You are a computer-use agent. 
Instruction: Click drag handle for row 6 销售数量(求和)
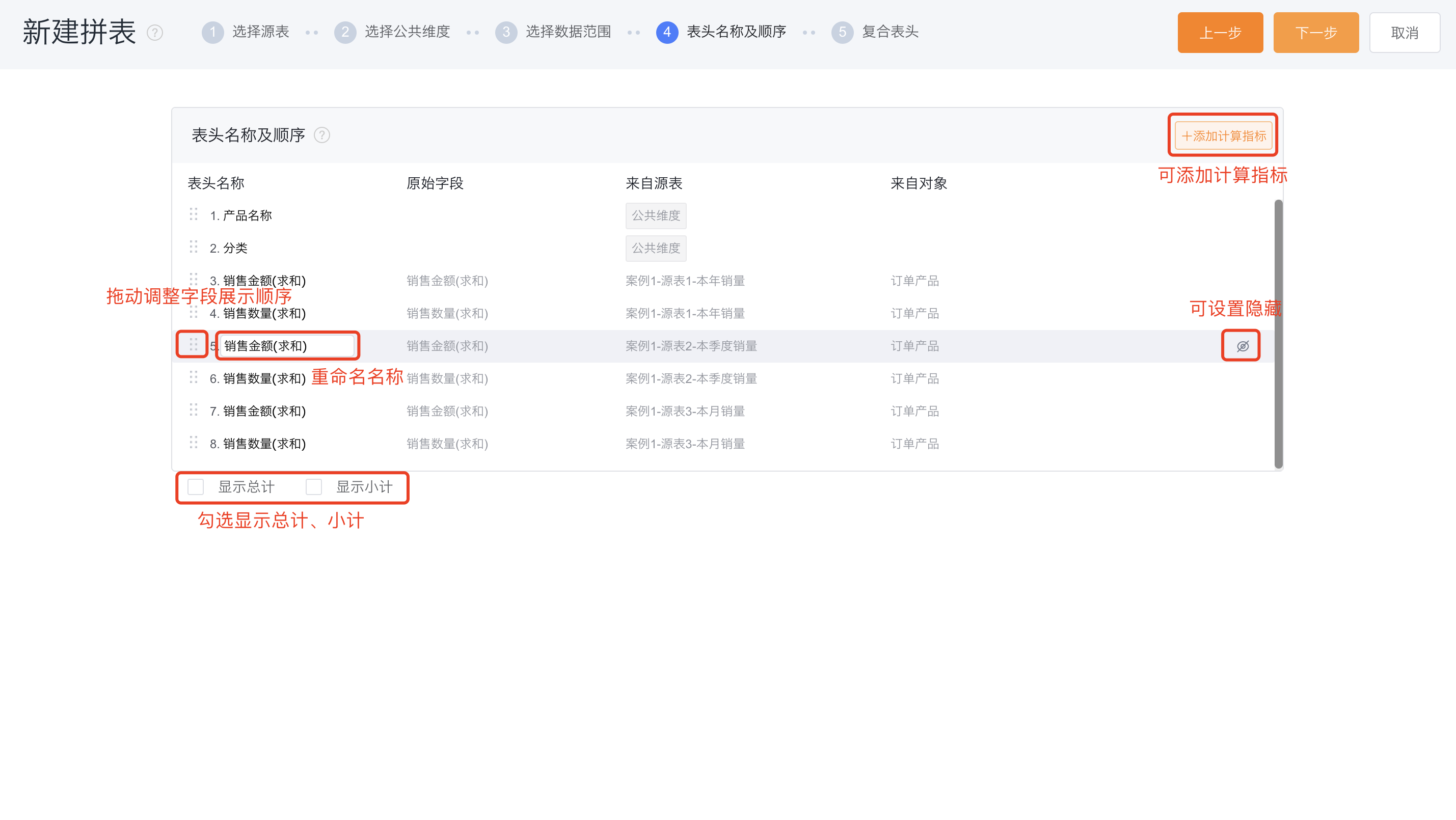pos(193,377)
